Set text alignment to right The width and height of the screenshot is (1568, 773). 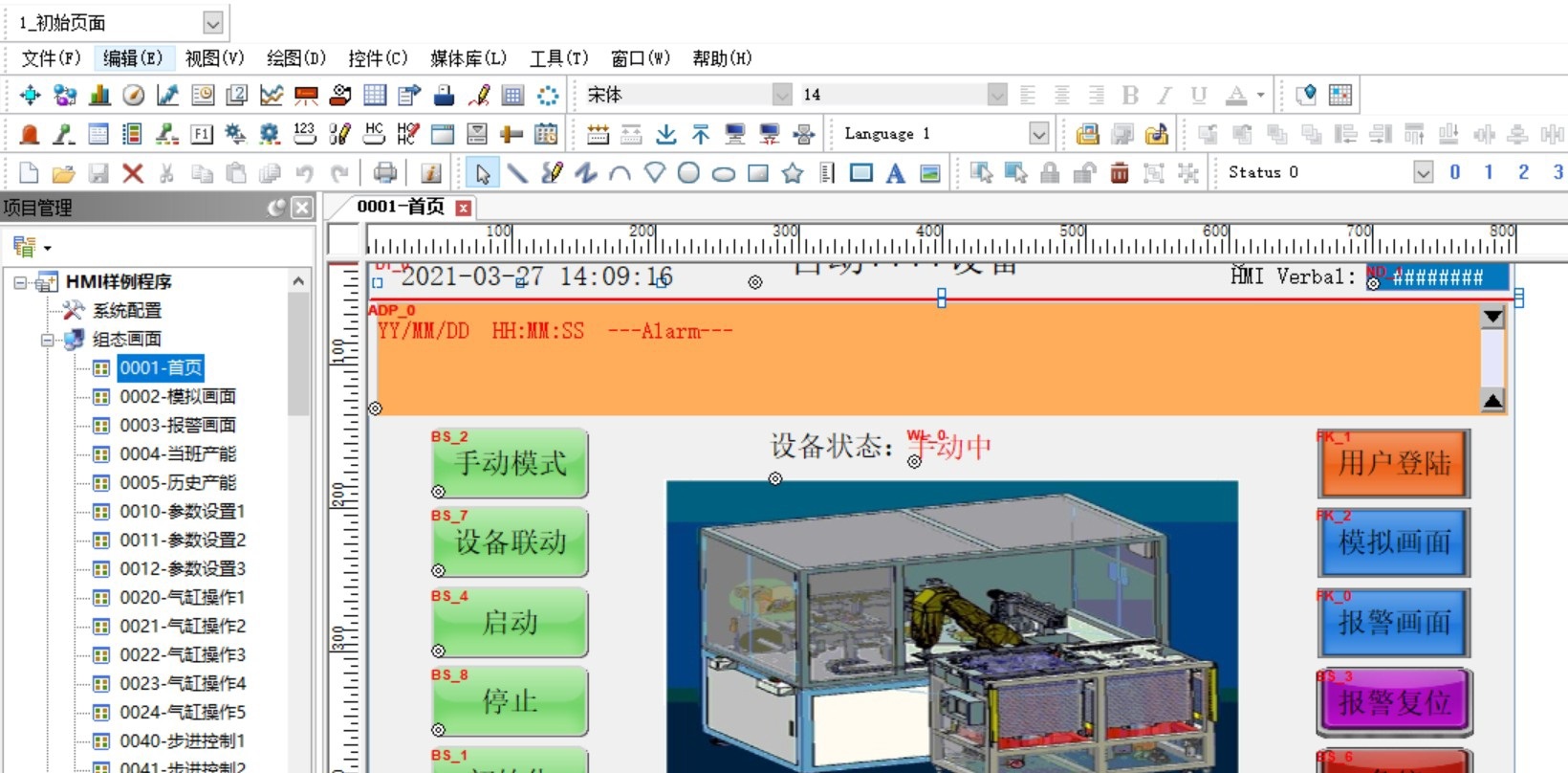point(1097,95)
